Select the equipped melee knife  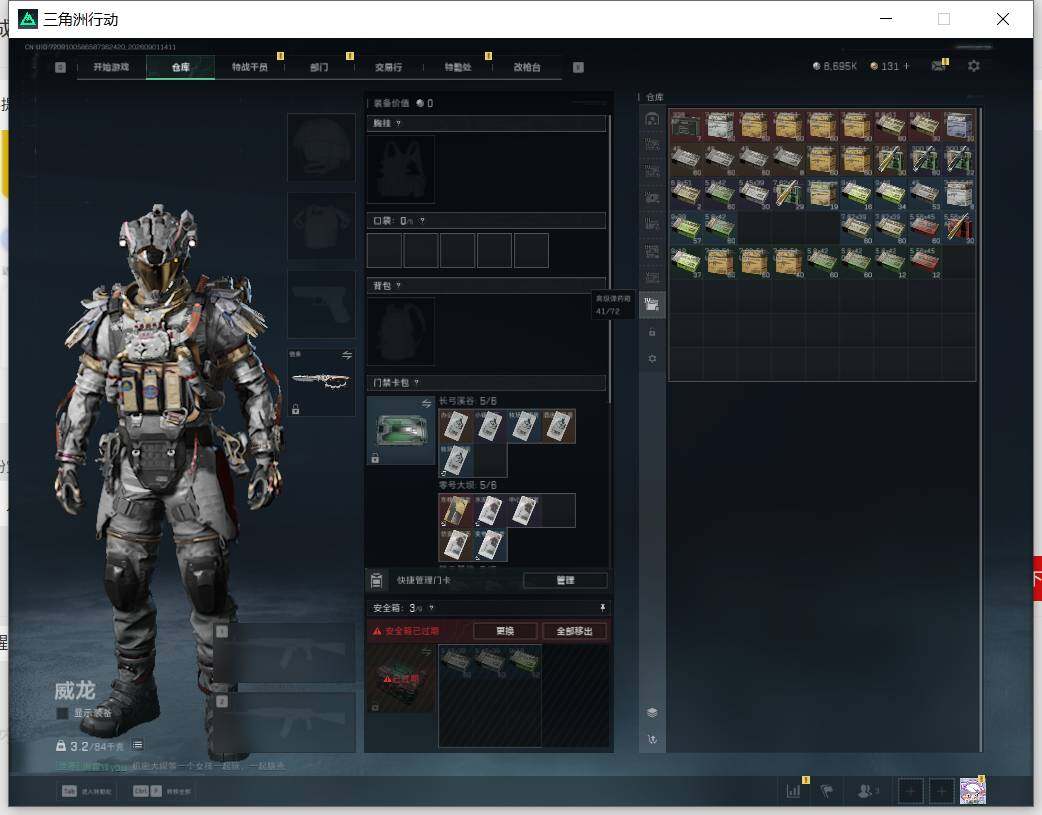click(321, 382)
